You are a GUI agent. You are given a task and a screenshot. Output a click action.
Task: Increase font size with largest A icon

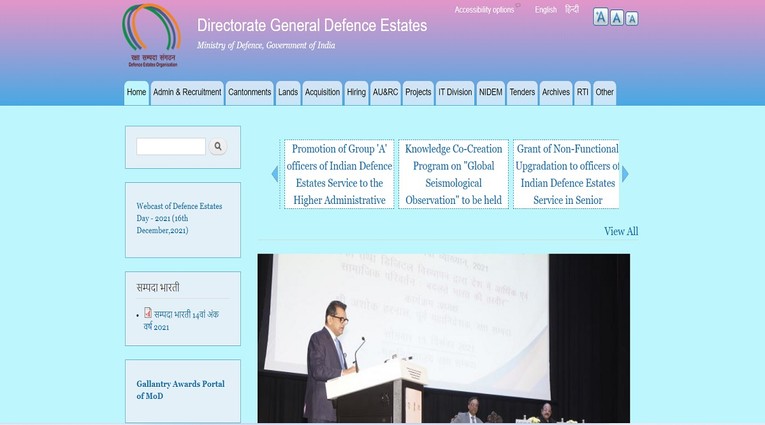tap(600, 17)
